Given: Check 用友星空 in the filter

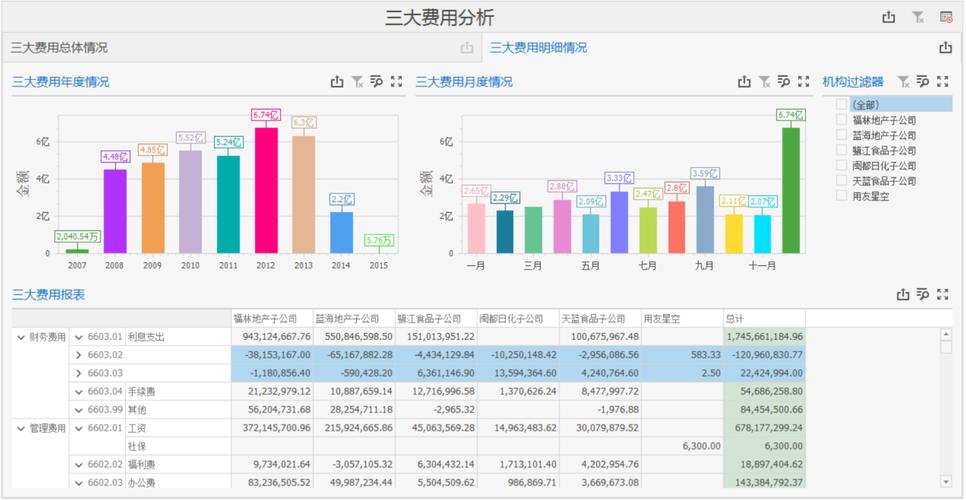Looking at the screenshot, I should coord(842,196).
